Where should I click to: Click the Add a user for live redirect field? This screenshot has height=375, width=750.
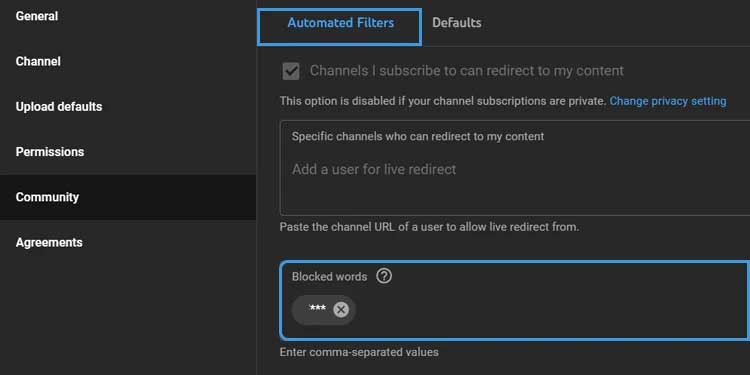(x=515, y=169)
